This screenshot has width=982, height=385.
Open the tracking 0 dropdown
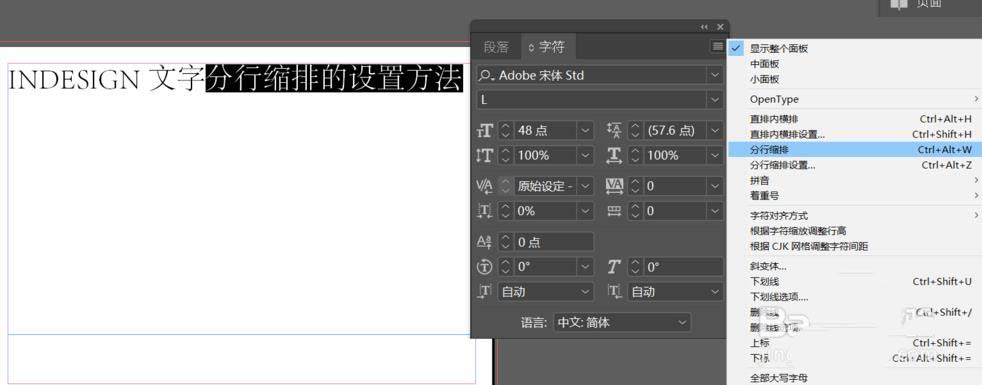point(715,186)
